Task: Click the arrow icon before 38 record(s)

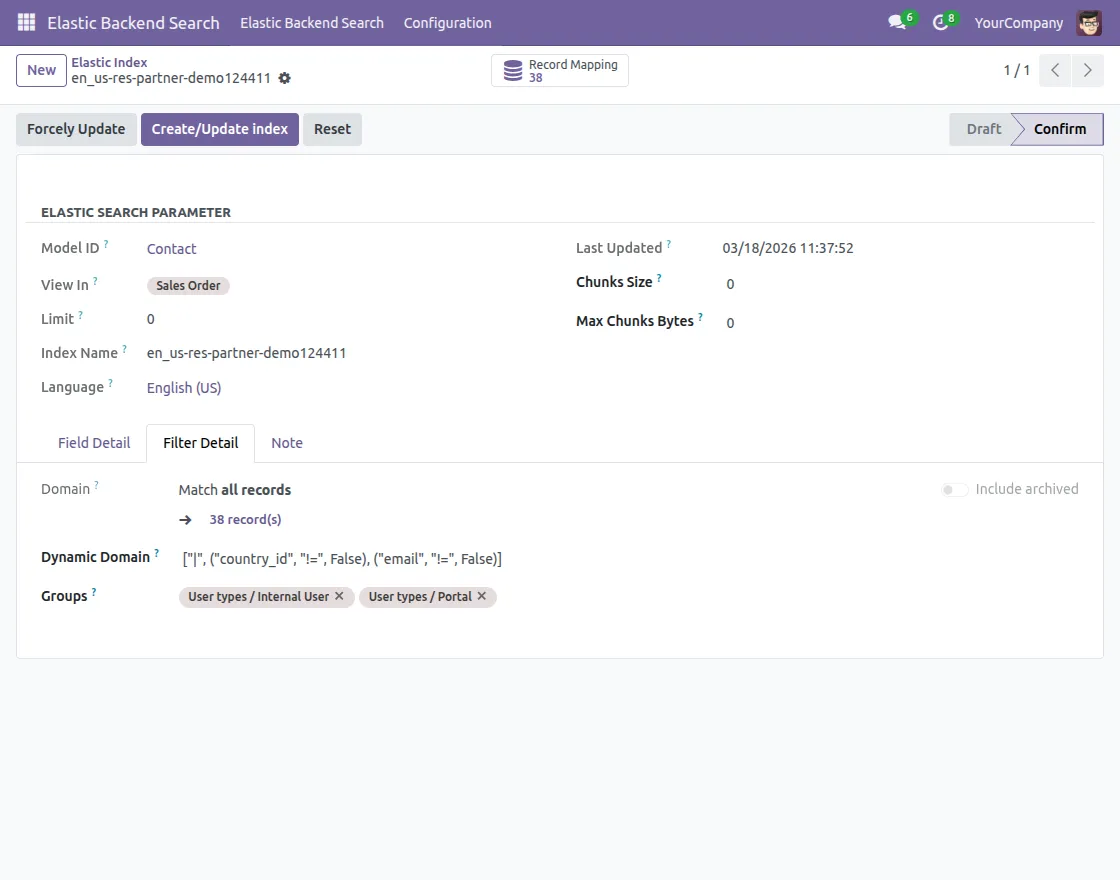Action: 186,520
